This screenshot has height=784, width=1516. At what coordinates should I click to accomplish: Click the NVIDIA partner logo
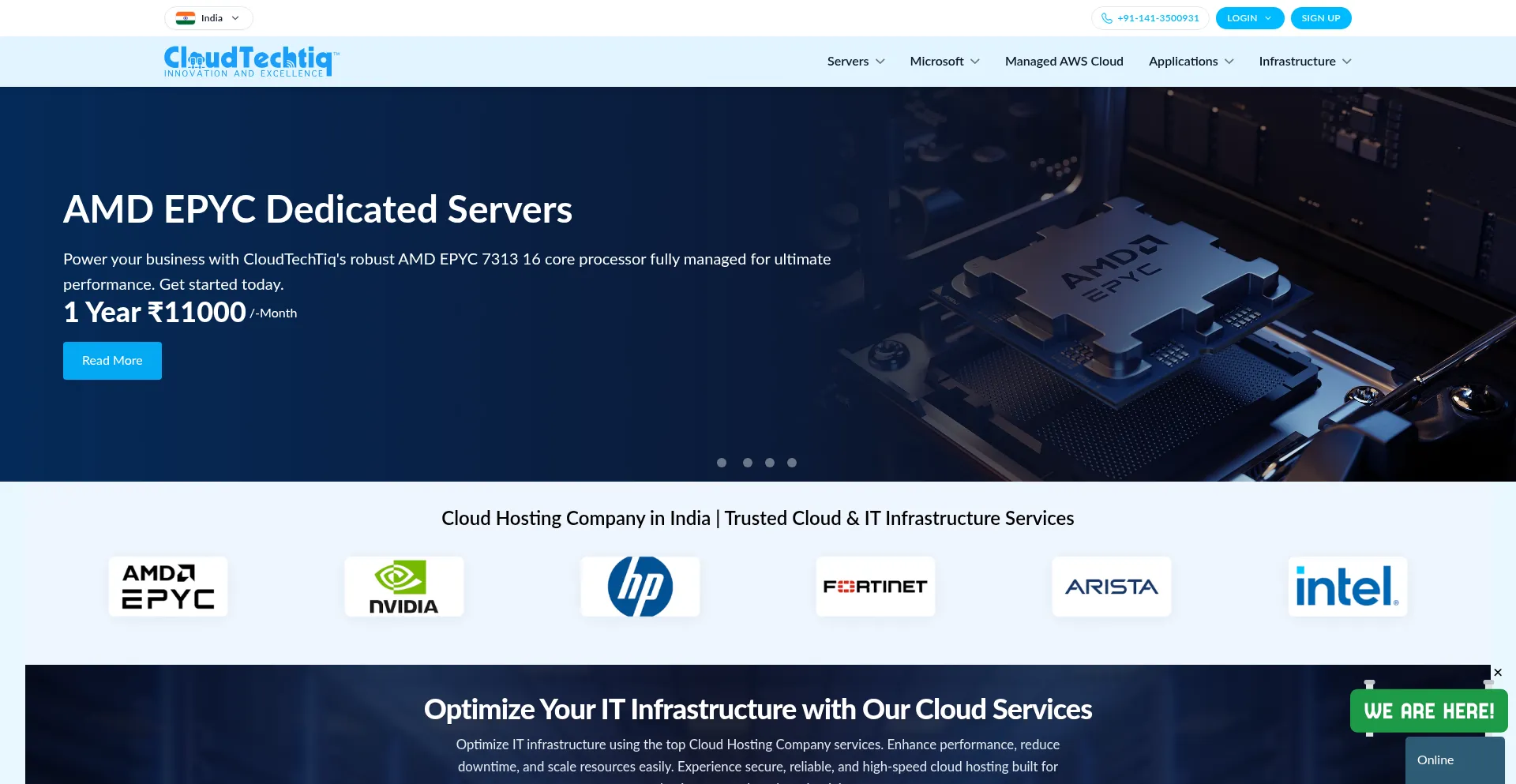pyautogui.click(x=403, y=587)
